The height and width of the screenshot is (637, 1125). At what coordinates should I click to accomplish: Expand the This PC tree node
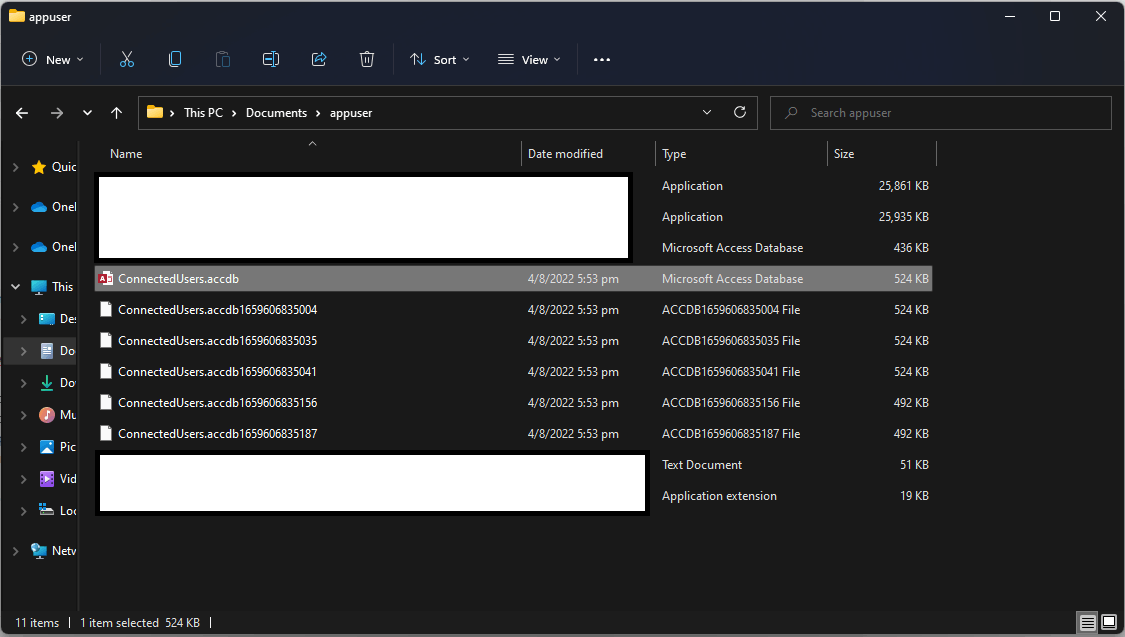[15, 287]
